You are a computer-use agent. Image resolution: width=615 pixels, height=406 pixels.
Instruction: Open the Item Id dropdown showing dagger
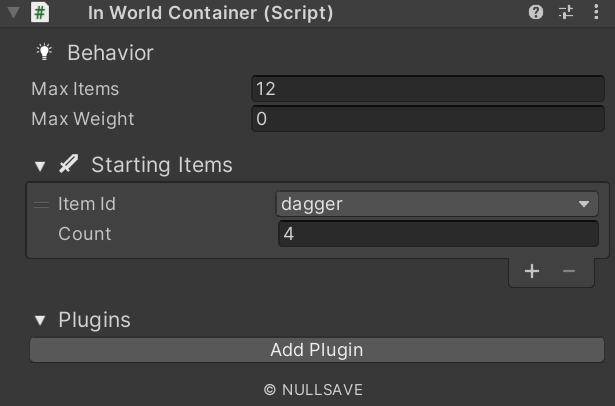click(437, 204)
